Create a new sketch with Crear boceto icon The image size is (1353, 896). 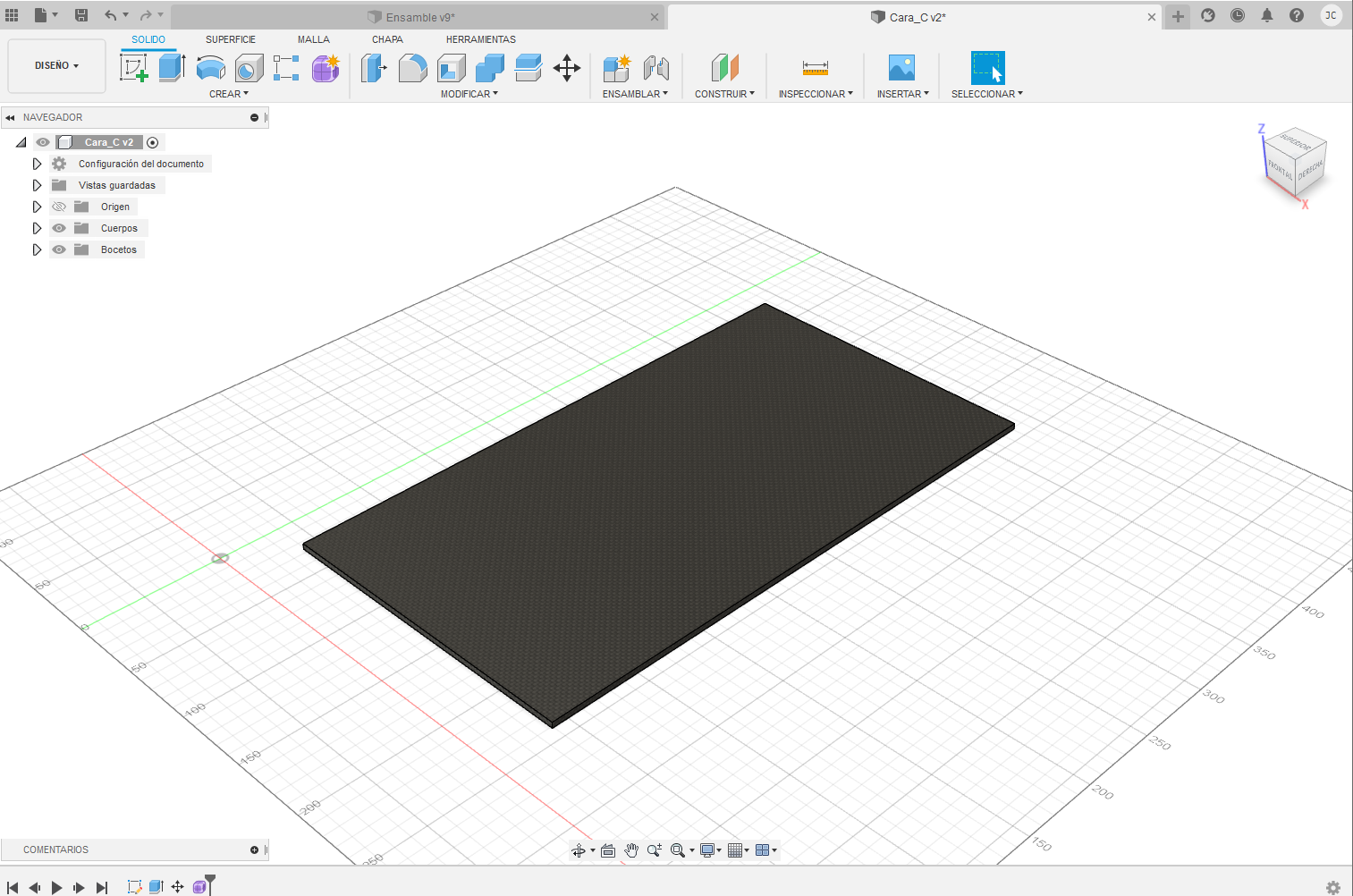point(133,68)
